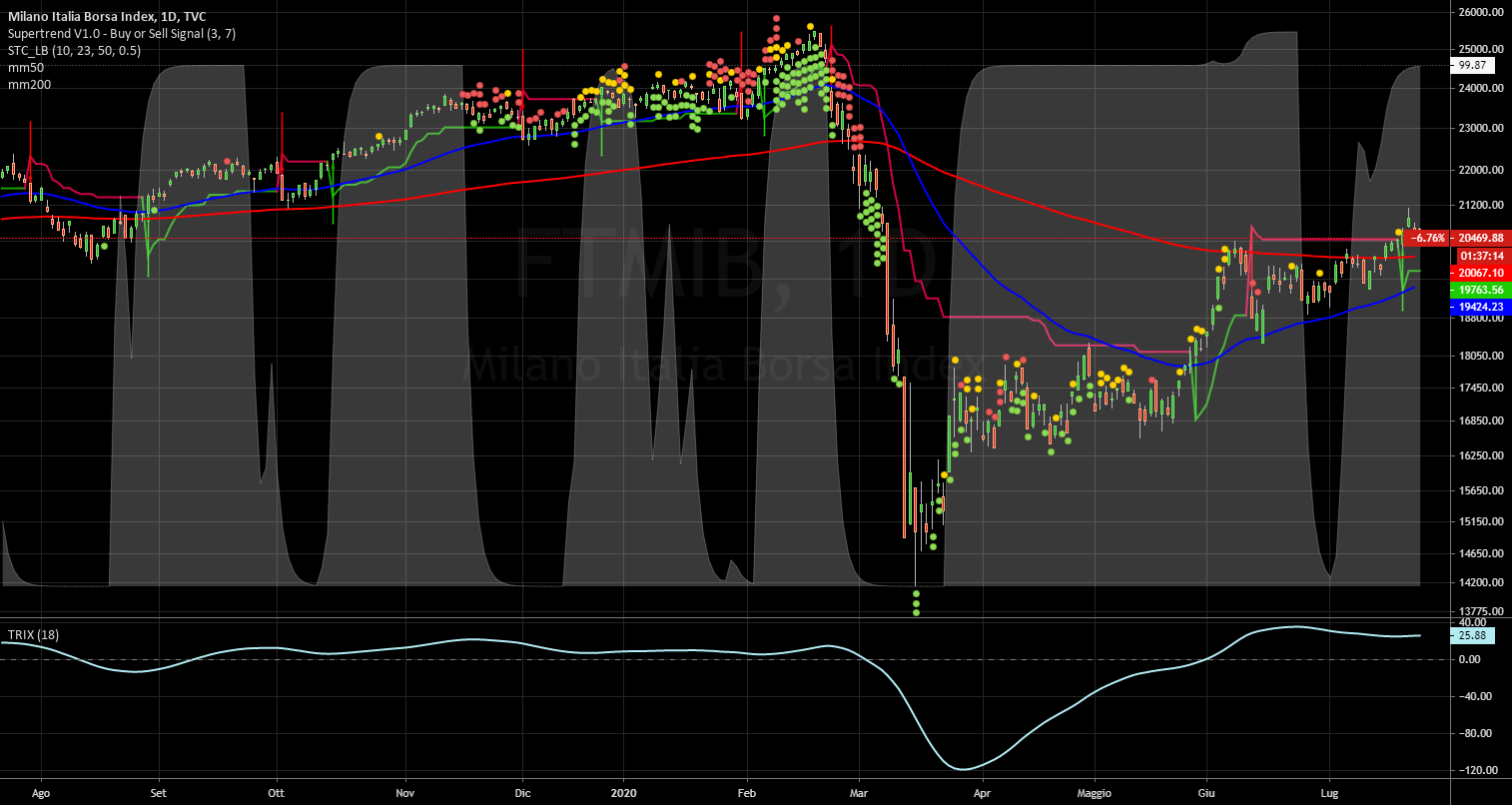Click the green 19763.56 value label
The height and width of the screenshot is (805, 1512).
point(1479,290)
